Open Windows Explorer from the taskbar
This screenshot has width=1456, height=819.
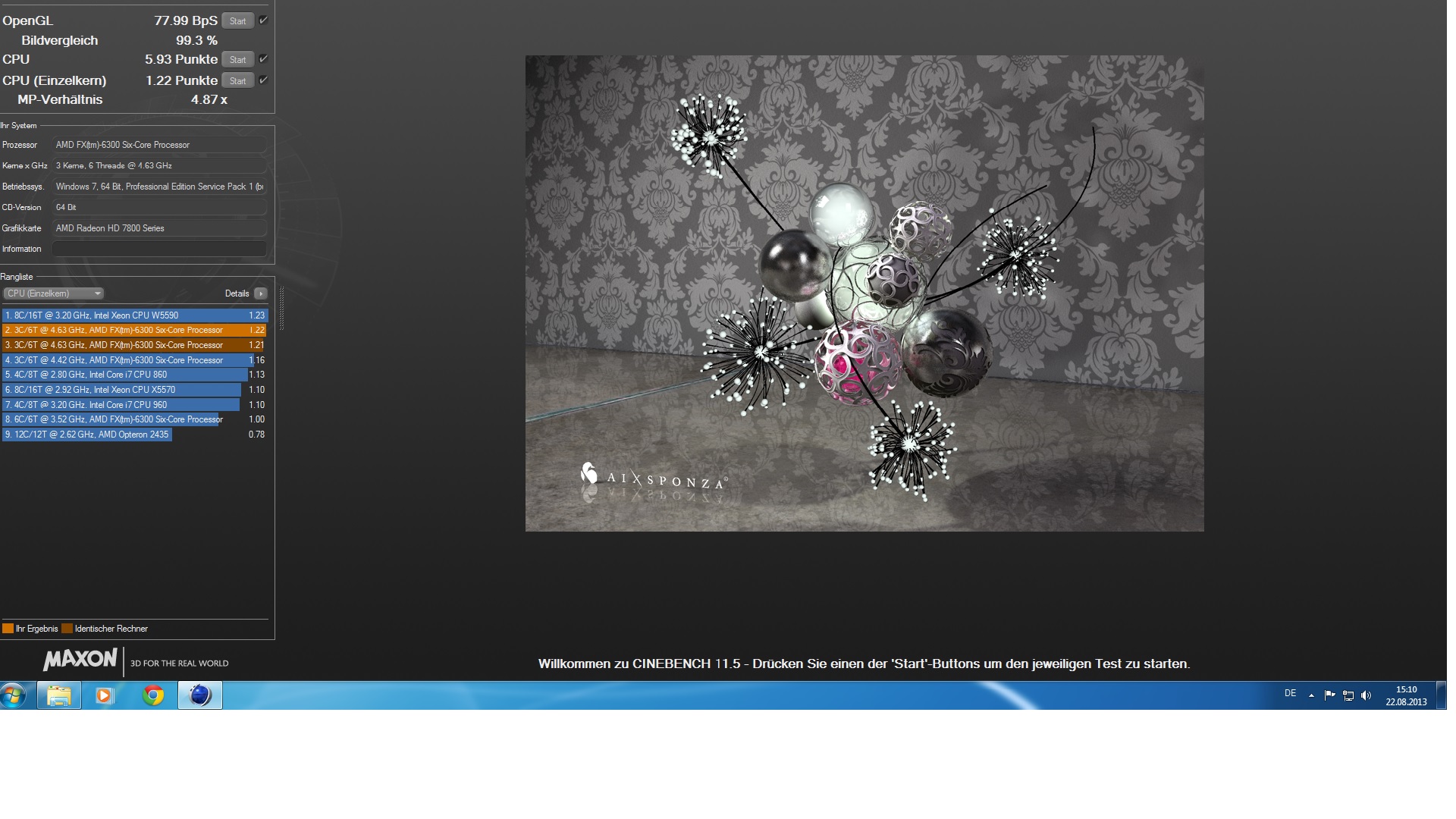59,695
